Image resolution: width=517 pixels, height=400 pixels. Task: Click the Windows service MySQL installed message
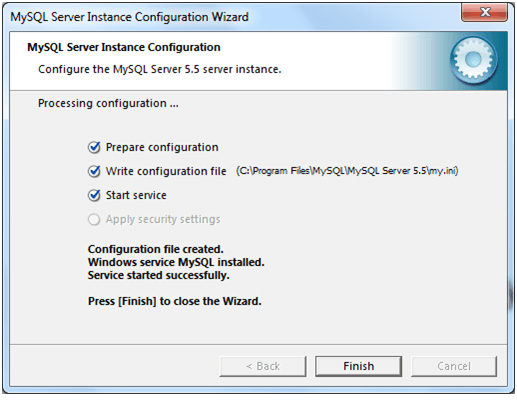pyautogui.click(x=176, y=262)
